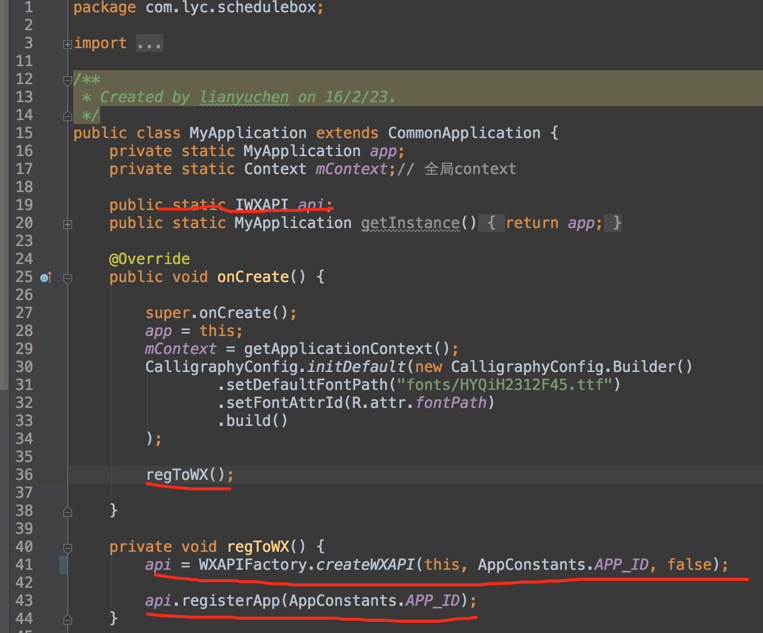The width and height of the screenshot is (763, 633).
Task: Expand the folded import block
Action: [68, 45]
